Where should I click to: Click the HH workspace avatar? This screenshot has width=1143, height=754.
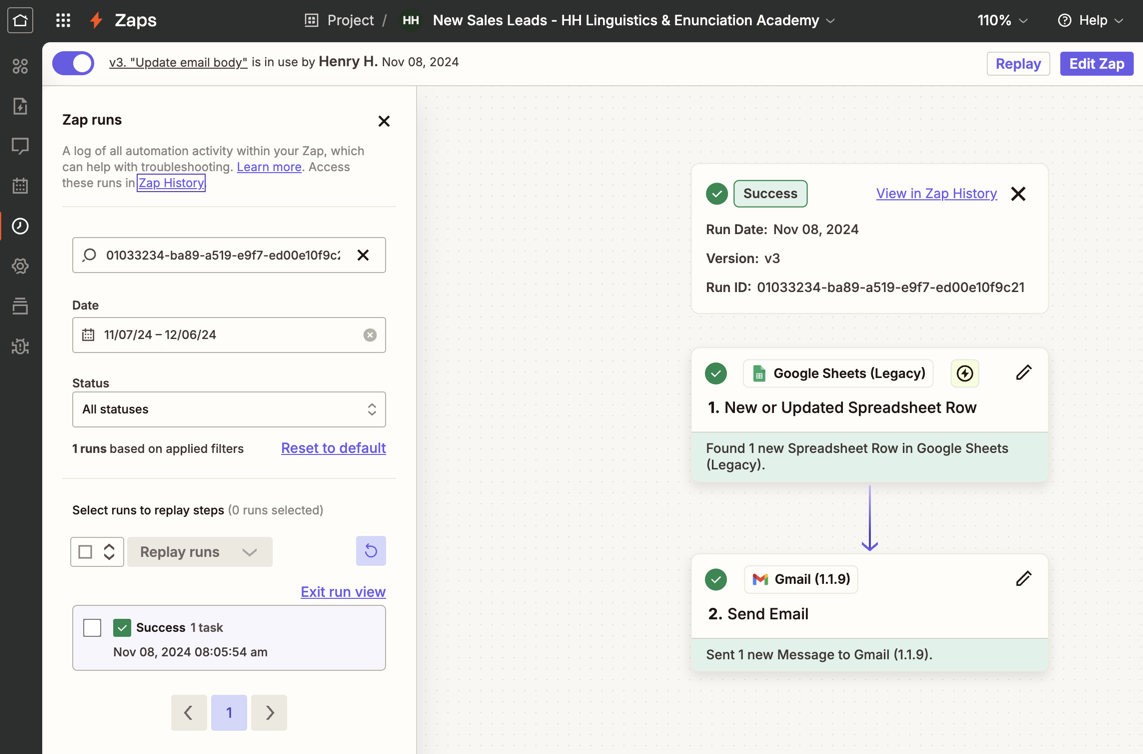pyautogui.click(x=410, y=20)
